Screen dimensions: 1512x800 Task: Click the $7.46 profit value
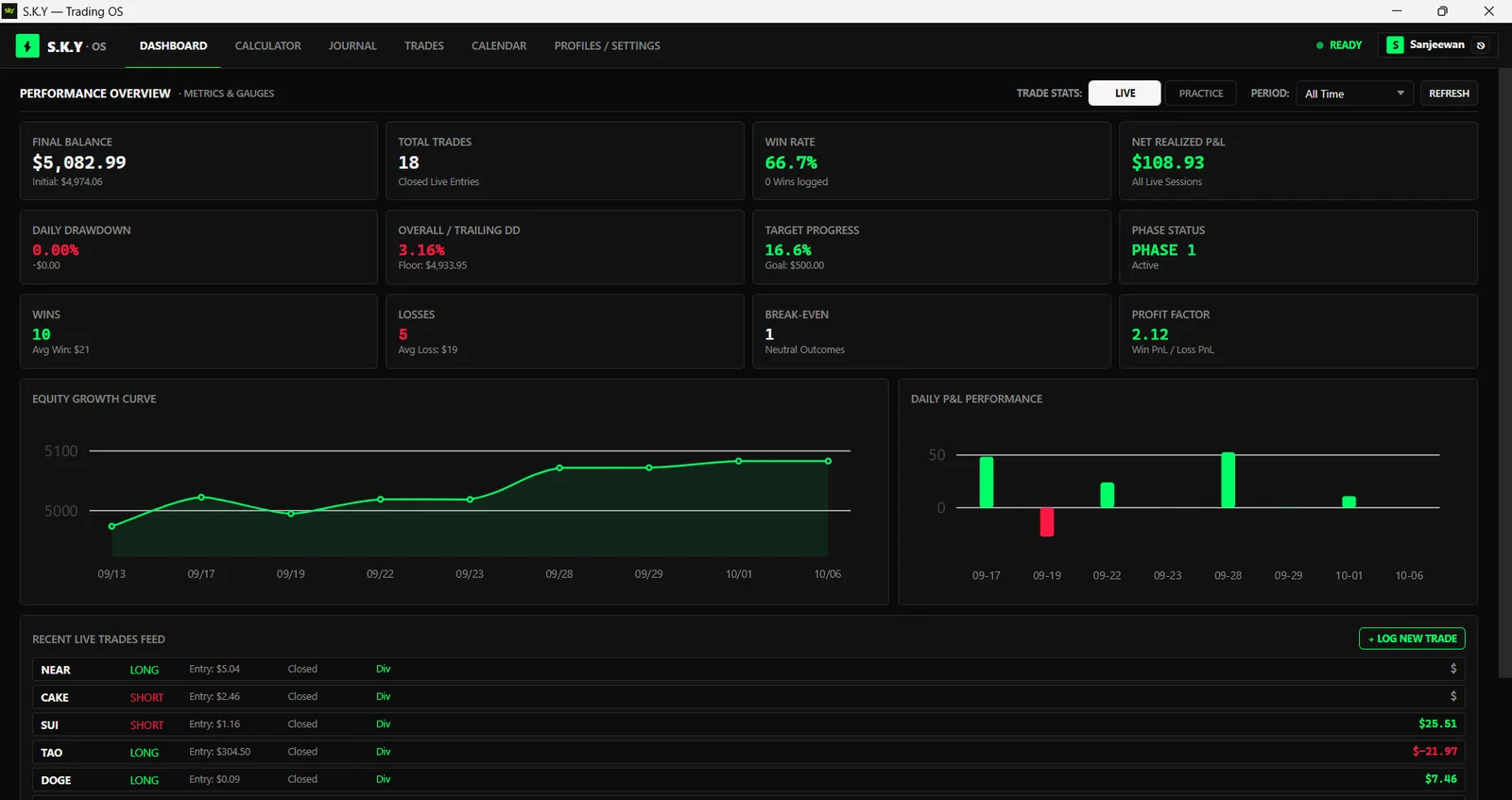(x=1440, y=778)
